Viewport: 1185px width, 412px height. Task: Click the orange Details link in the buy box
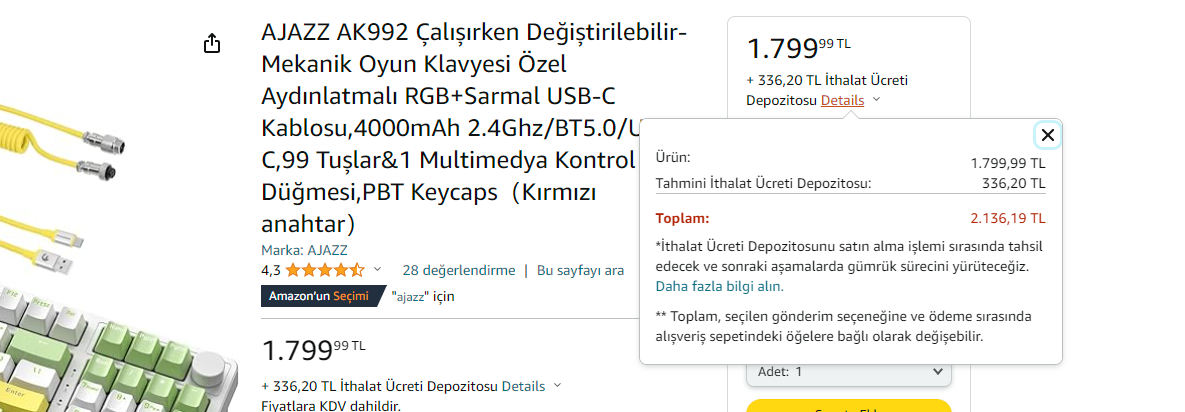(842, 100)
